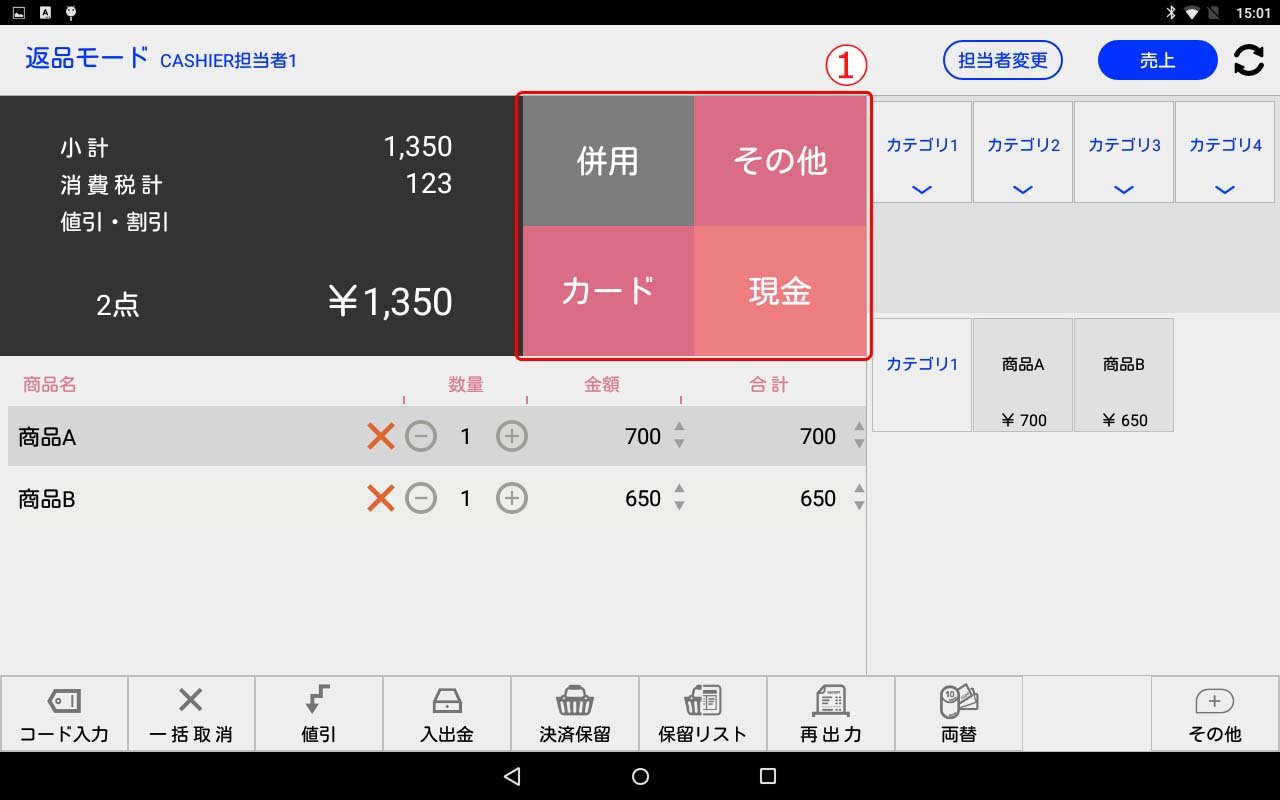Decrease quantity of 商品B
The width and height of the screenshot is (1280, 800).
421,498
